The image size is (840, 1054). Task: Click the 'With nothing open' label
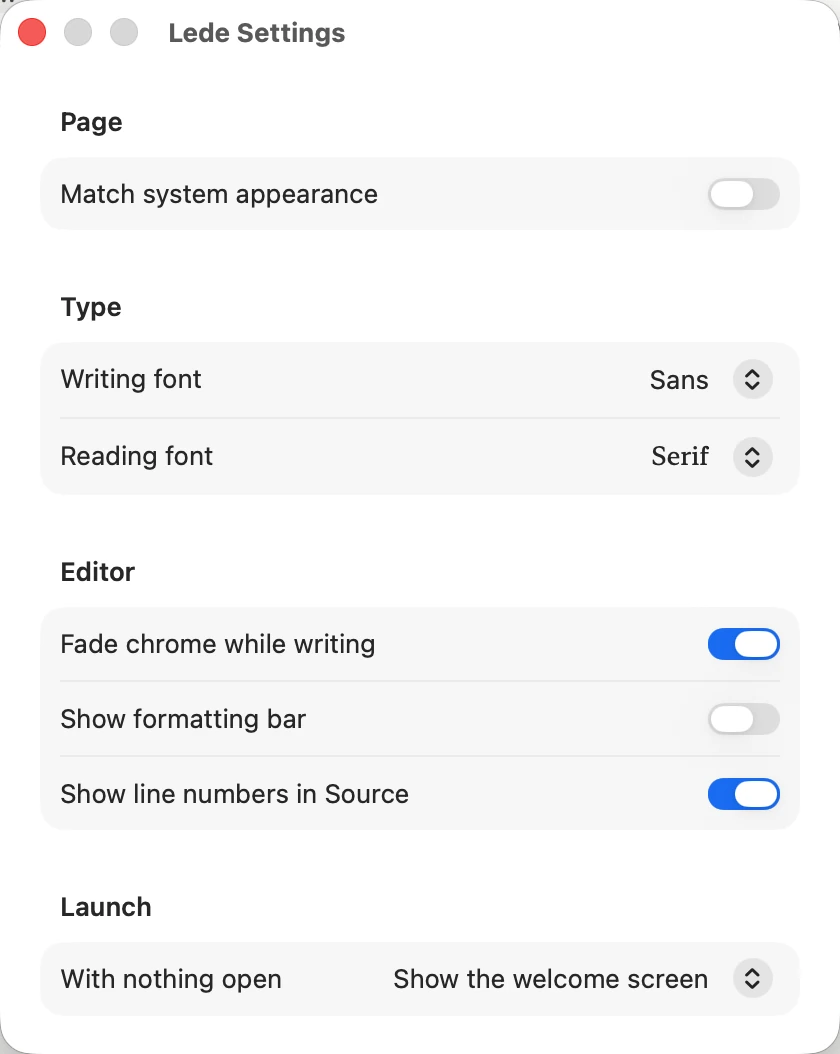click(x=171, y=979)
